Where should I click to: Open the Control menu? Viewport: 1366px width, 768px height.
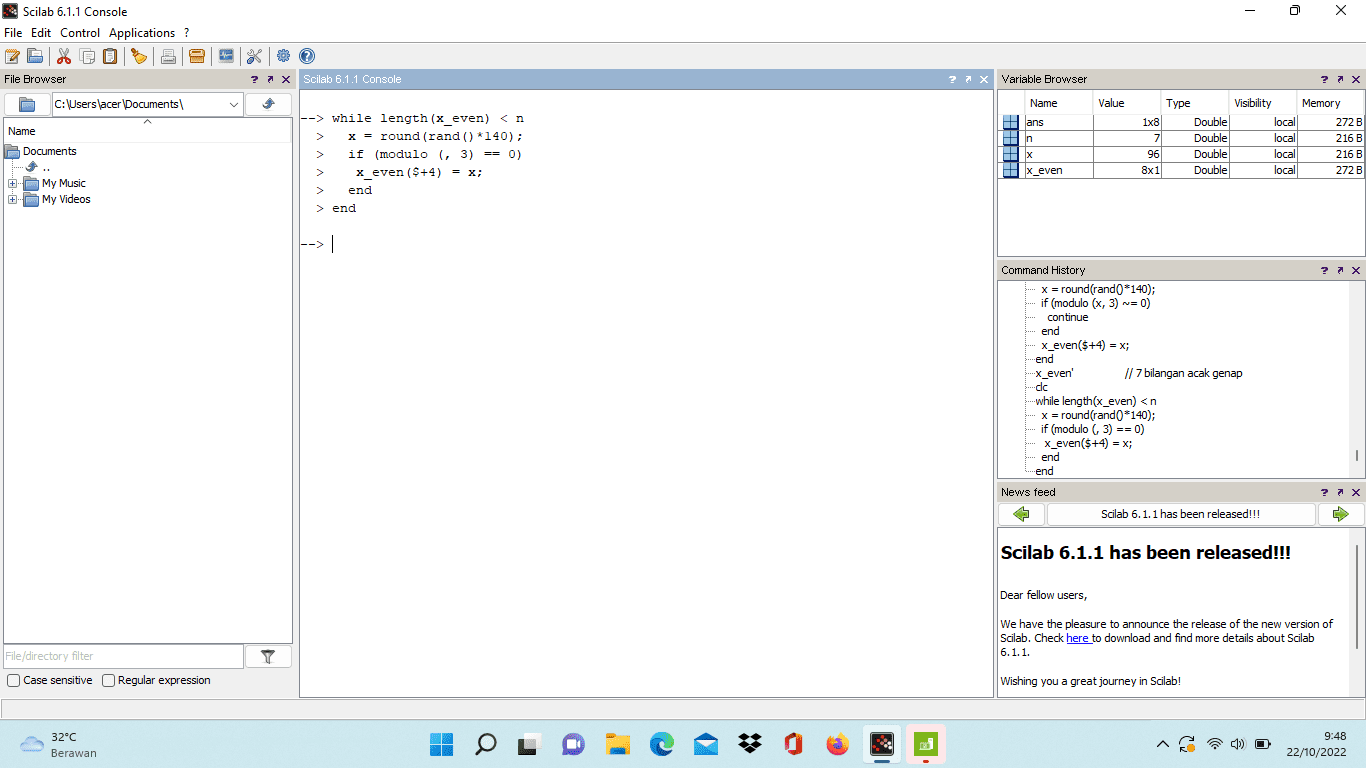[80, 33]
